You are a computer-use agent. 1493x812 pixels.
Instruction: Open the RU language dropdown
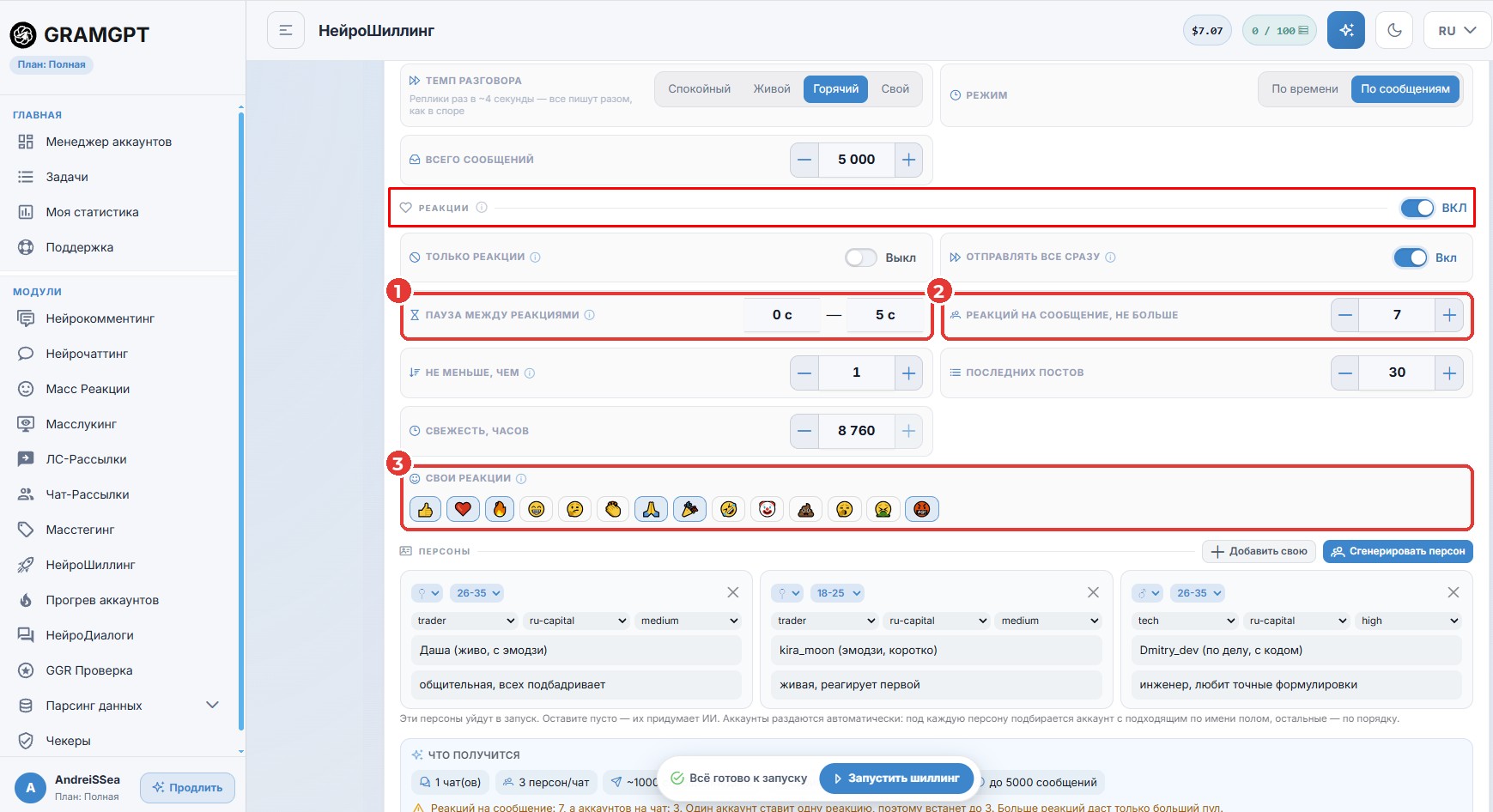[1457, 31]
